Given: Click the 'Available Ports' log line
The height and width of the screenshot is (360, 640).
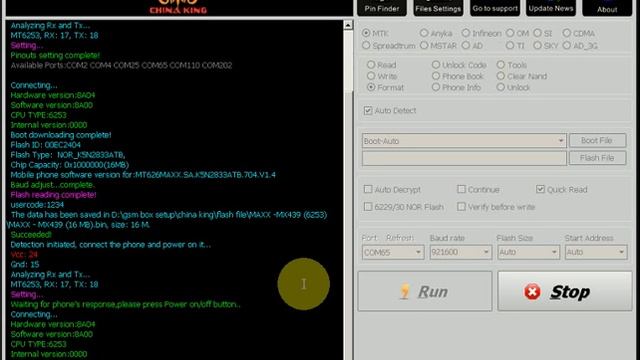Looking at the screenshot, I should [121, 65].
